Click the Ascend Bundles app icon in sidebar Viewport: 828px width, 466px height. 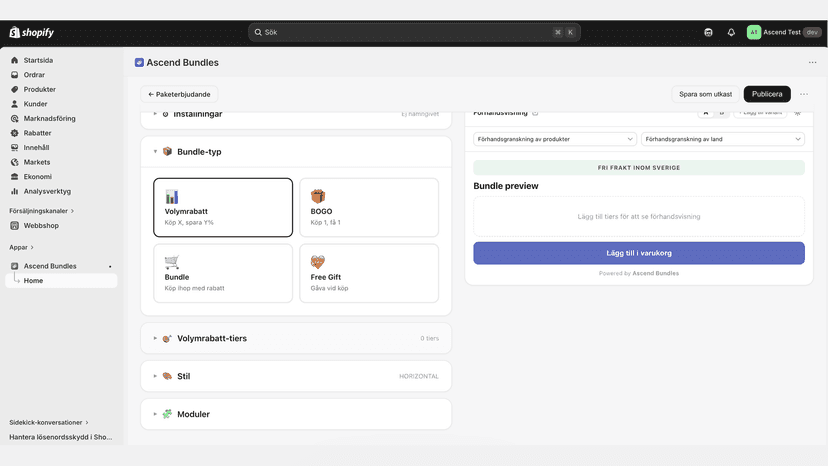(14, 266)
